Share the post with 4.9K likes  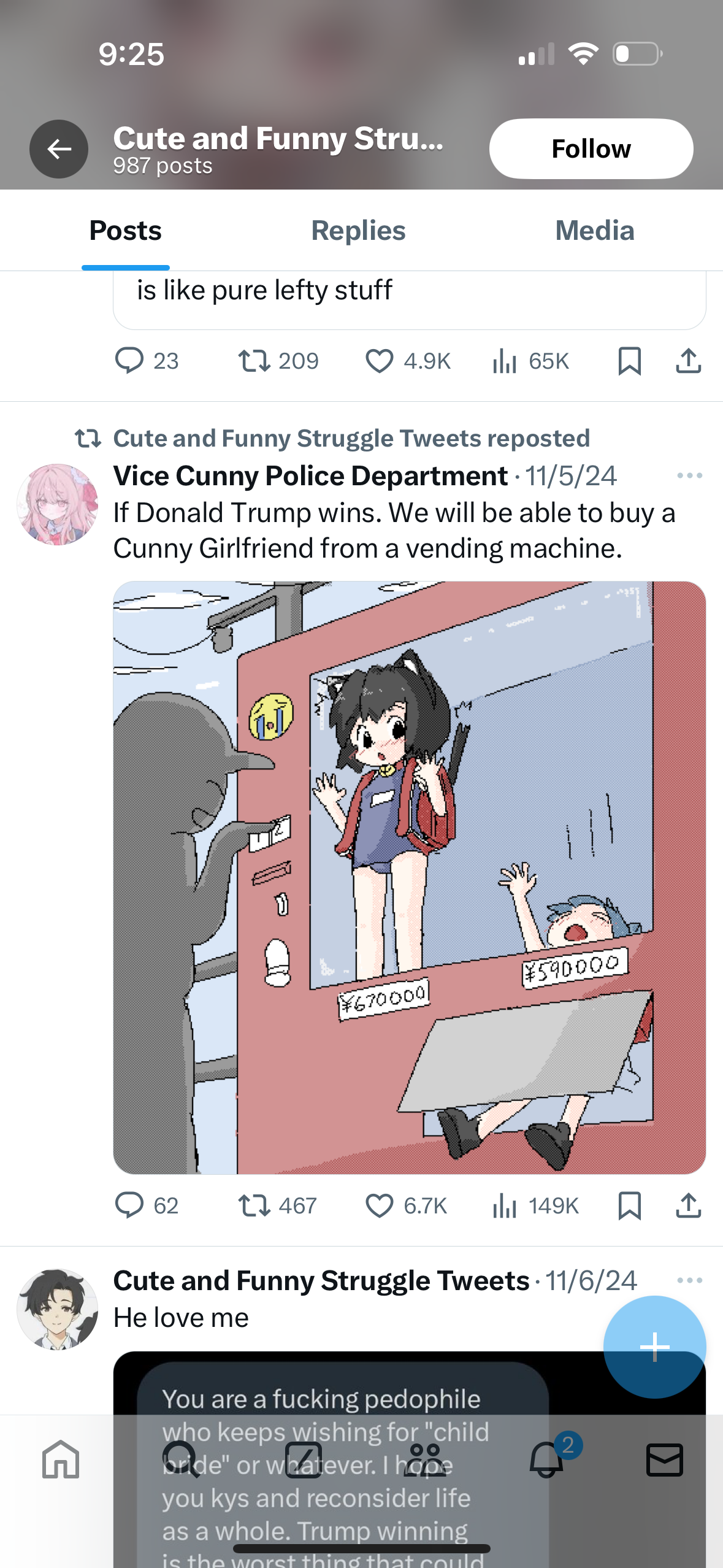pos(688,361)
